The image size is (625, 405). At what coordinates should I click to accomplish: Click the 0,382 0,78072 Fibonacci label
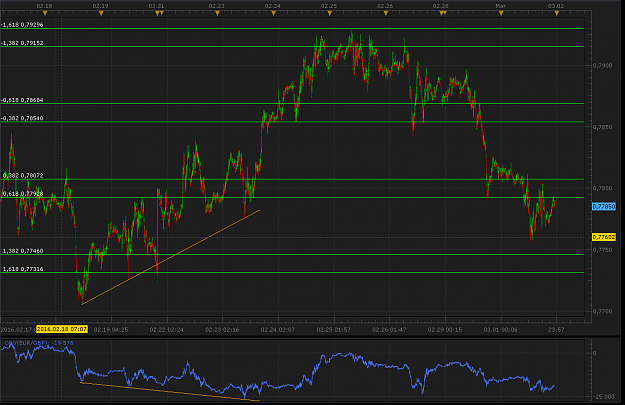pyautogui.click(x=23, y=175)
